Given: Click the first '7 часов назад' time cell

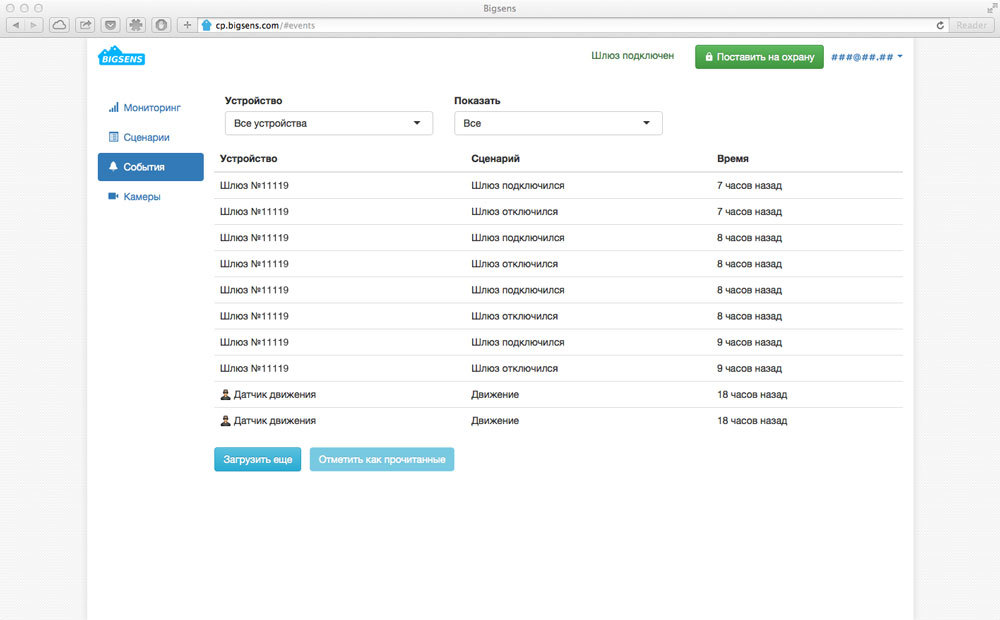Looking at the screenshot, I should coord(749,185).
